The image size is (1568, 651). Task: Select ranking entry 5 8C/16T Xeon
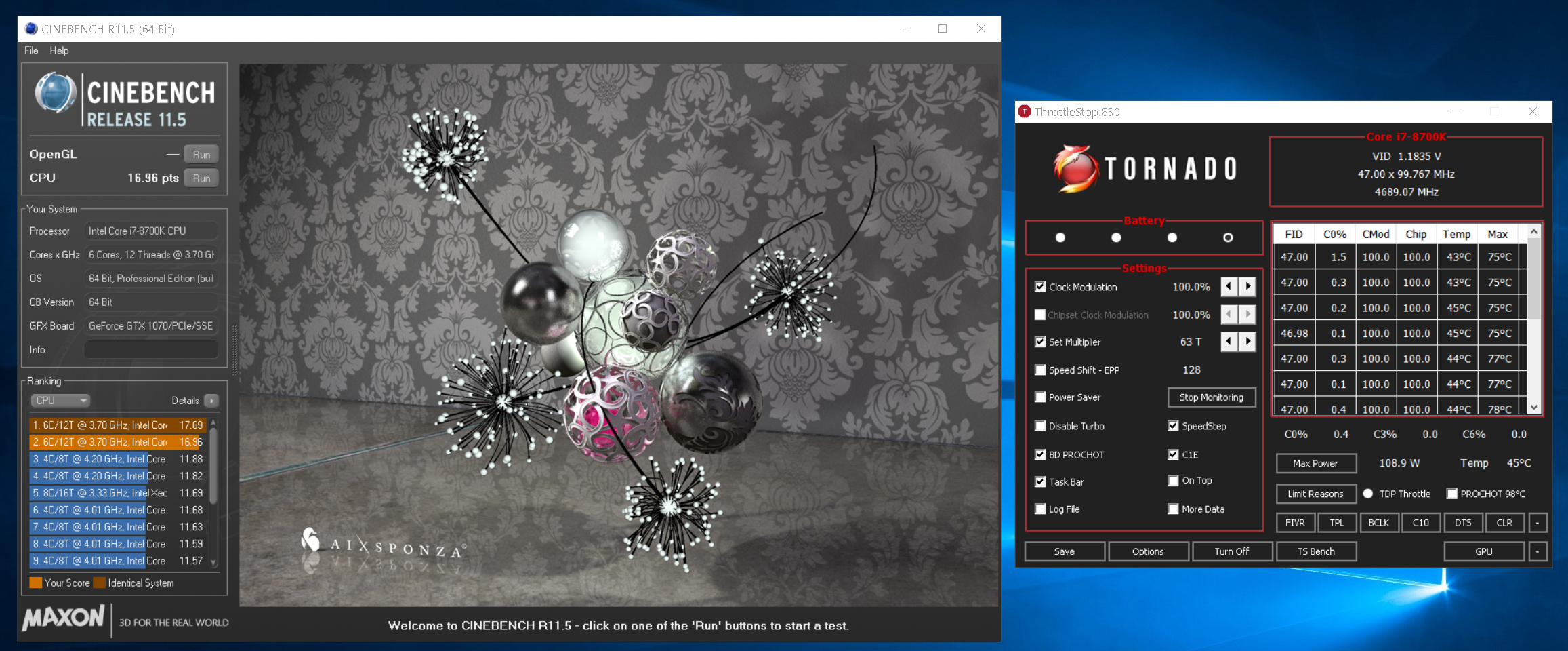tap(117, 493)
